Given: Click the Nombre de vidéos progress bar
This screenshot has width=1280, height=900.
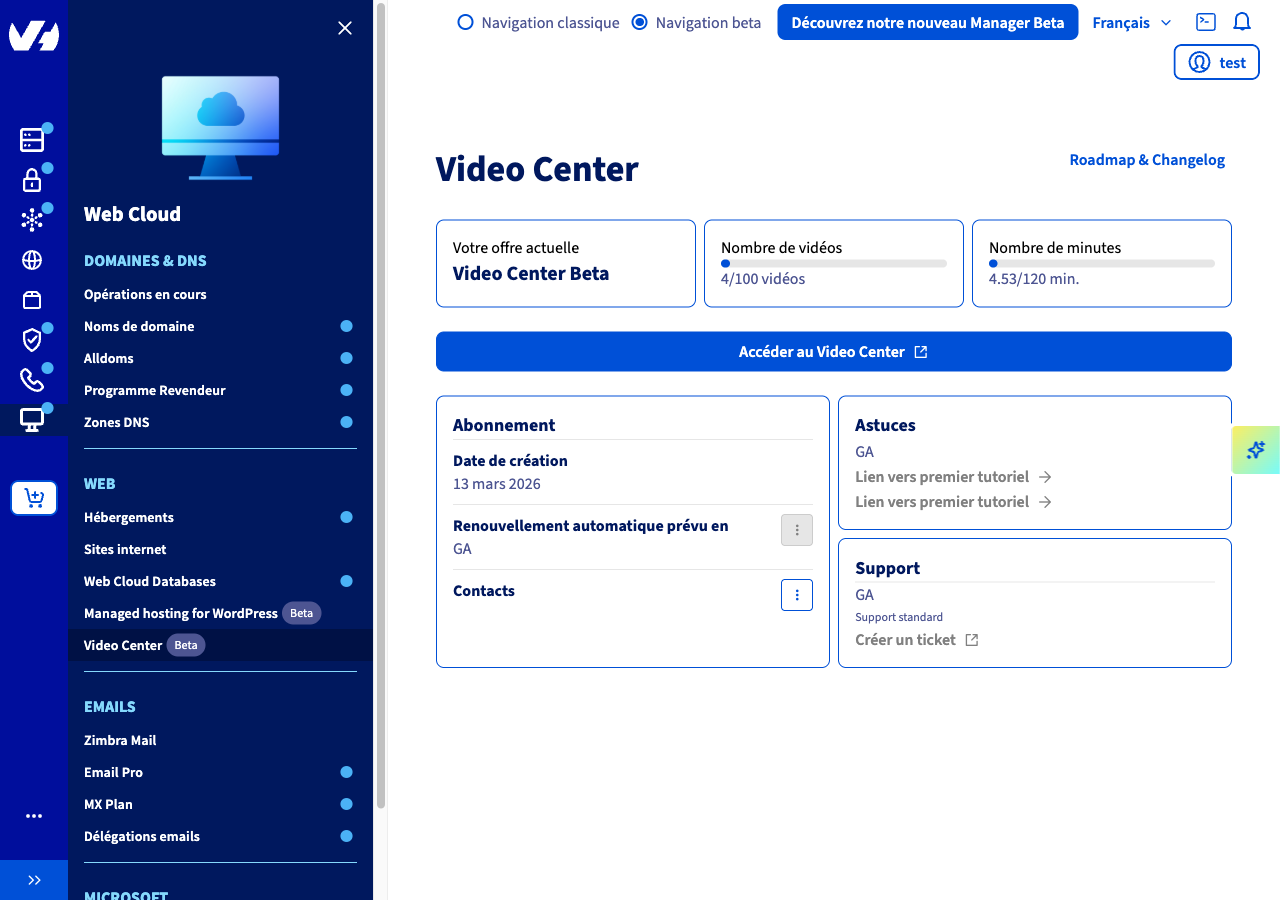Looking at the screenshot, I should coord(834,263).
